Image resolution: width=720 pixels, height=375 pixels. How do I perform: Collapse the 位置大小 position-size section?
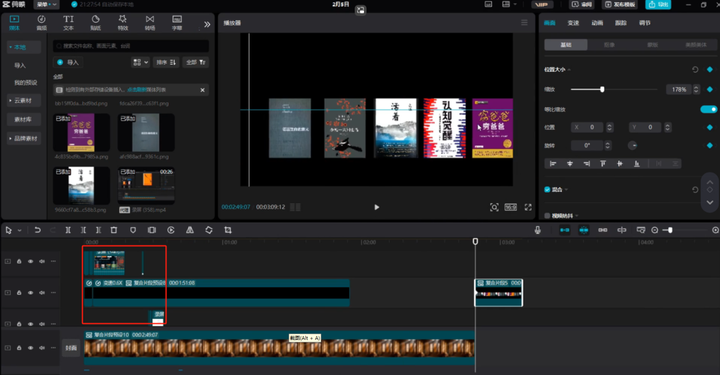569,70
